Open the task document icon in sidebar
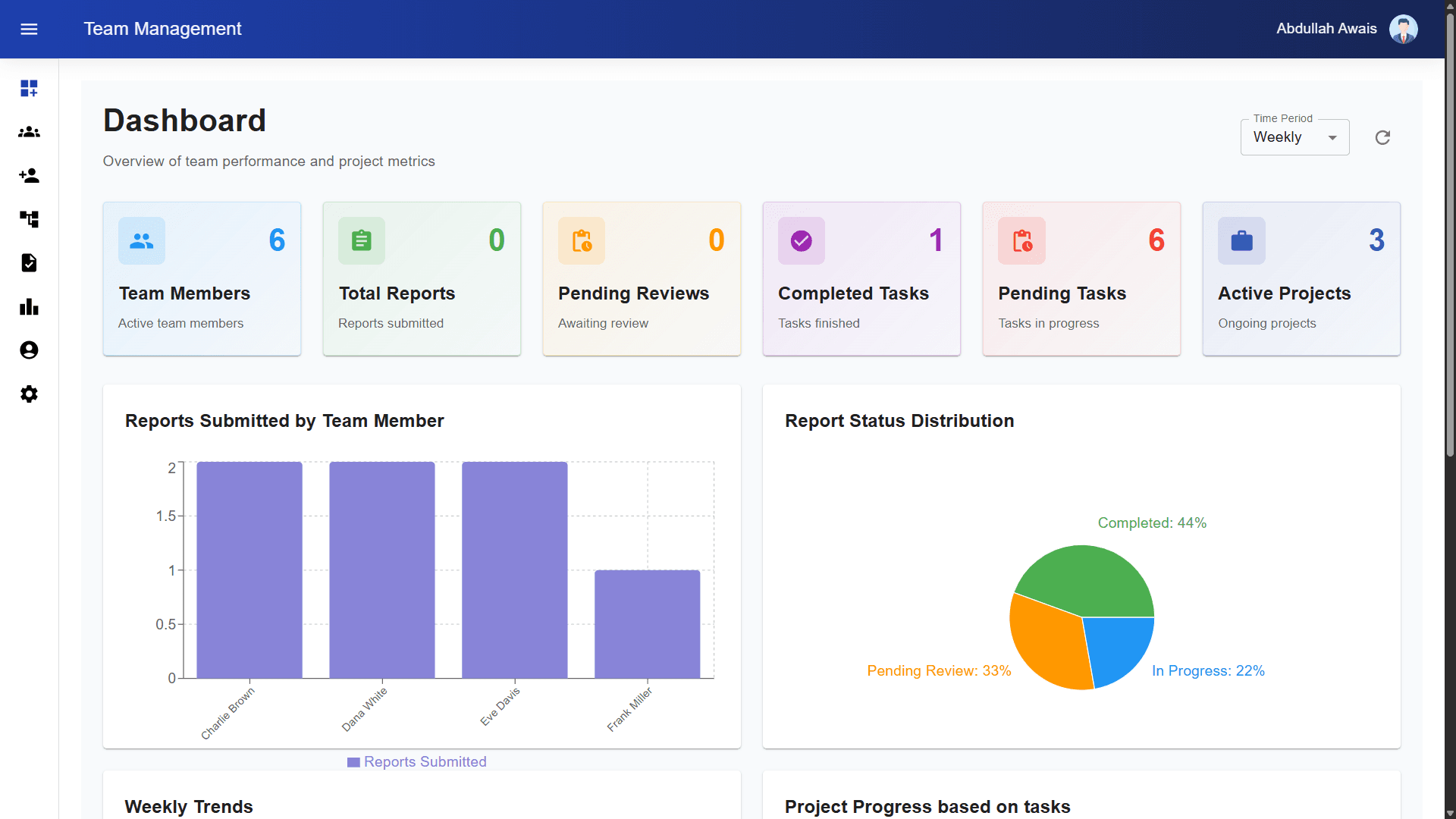The image size is (1456, 819). tap(29, 263)
